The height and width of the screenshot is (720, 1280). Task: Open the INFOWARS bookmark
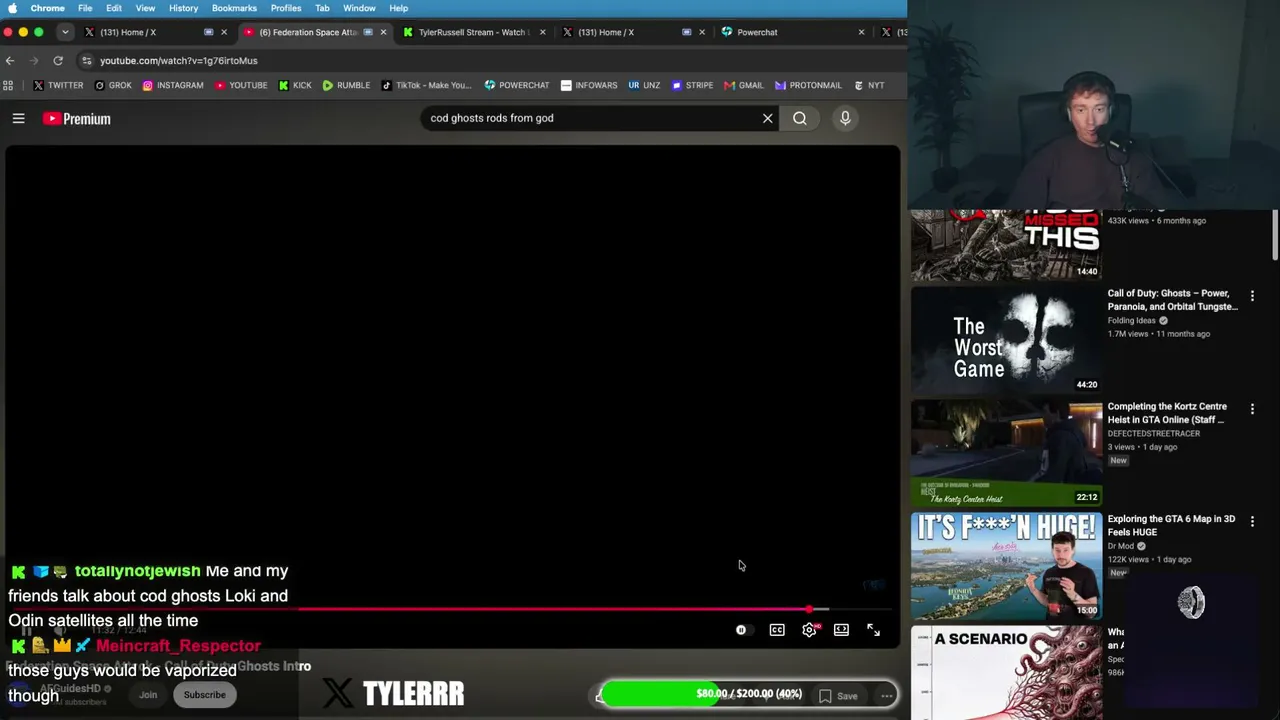[589, 85]
